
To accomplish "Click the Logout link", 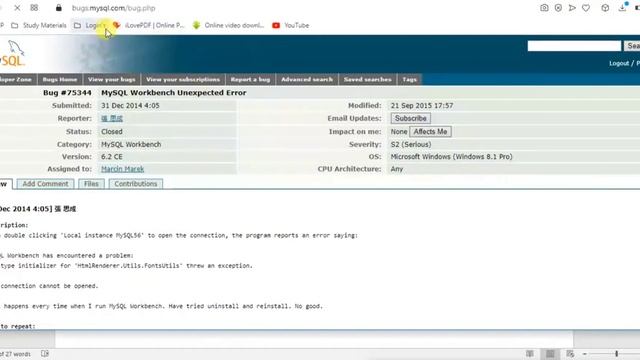I will [x=619, y=63].
